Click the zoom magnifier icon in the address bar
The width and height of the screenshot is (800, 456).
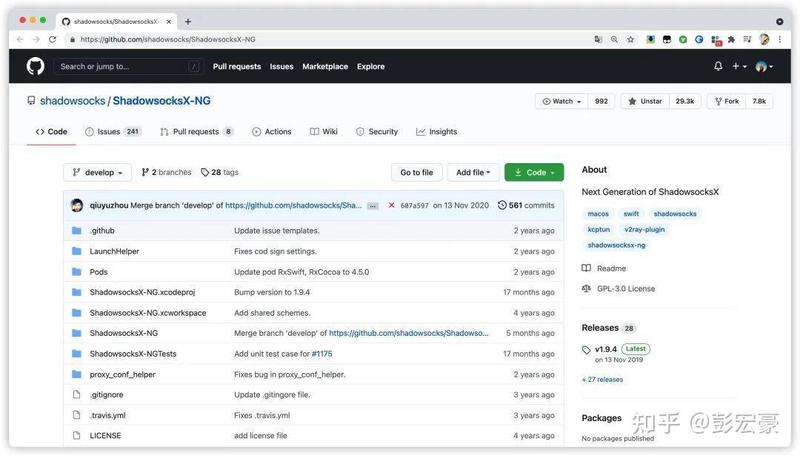pyautogui.click(x=614, y=39)
